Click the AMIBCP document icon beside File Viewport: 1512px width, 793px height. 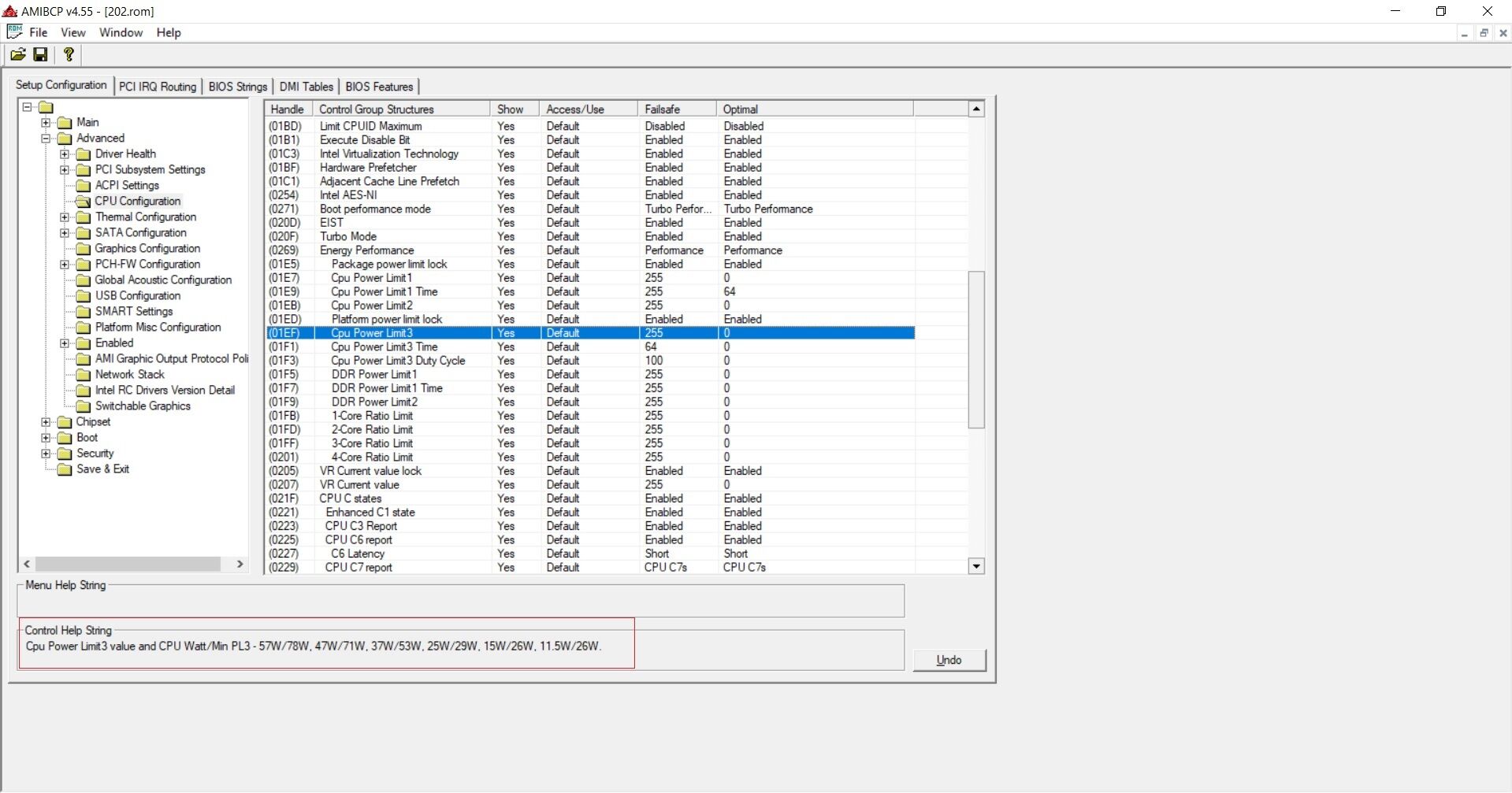[x=14, y=32]
